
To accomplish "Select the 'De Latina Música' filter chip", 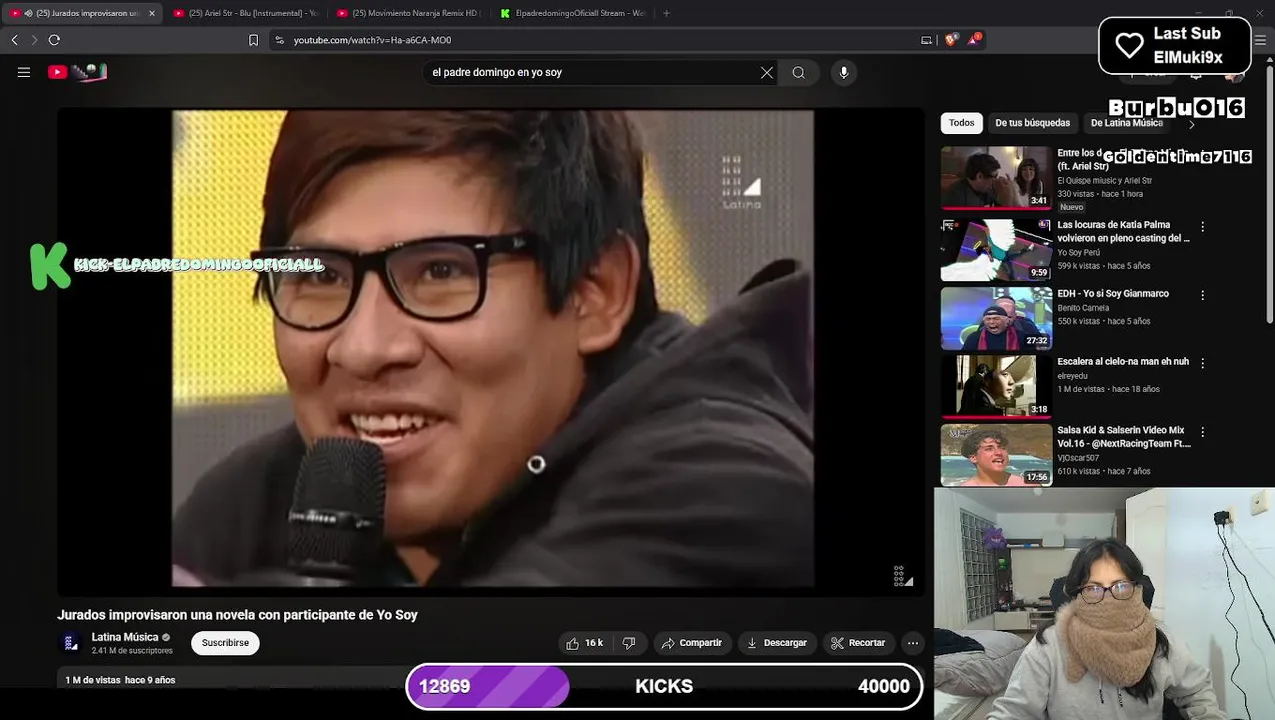I will (x=1126, y=123).
